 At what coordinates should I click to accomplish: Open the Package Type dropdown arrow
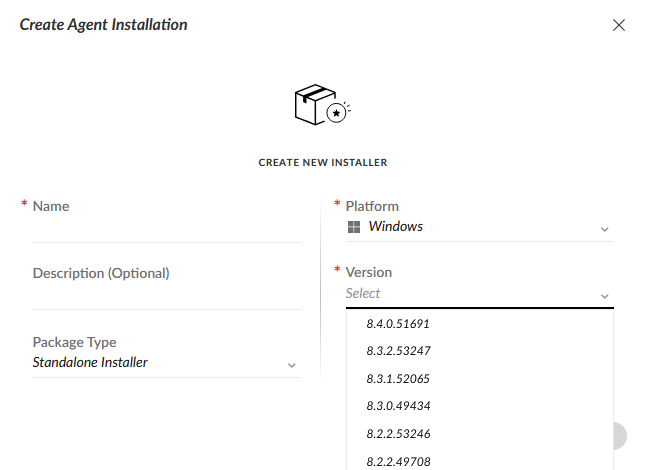tap(291, 365)
